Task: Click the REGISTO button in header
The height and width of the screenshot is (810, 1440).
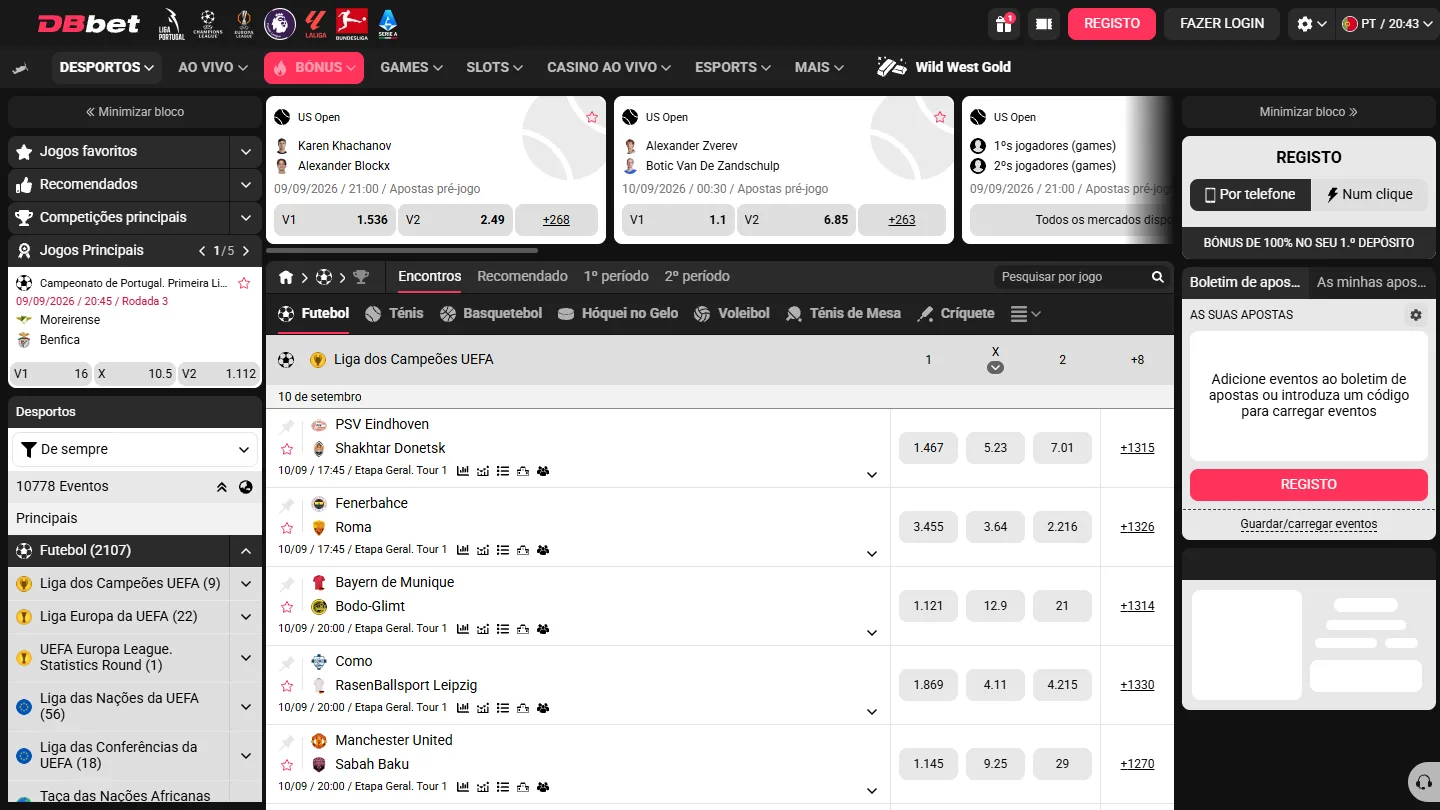Action: pyautogui.click(x=1112, y=23)
